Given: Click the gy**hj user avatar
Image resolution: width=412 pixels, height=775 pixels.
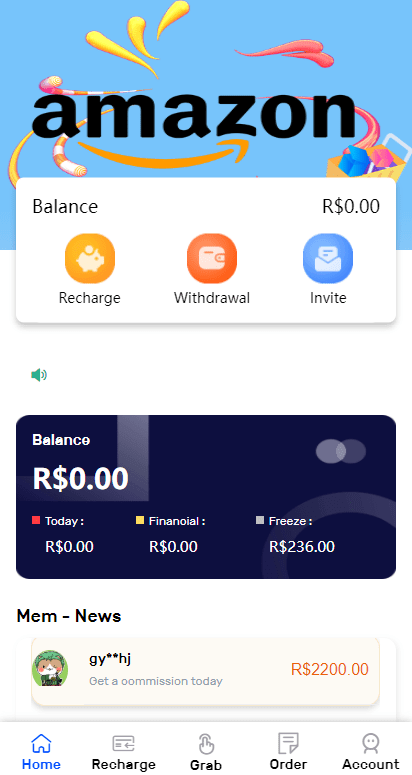Looking at the screenshot, I should click(50, 668).
